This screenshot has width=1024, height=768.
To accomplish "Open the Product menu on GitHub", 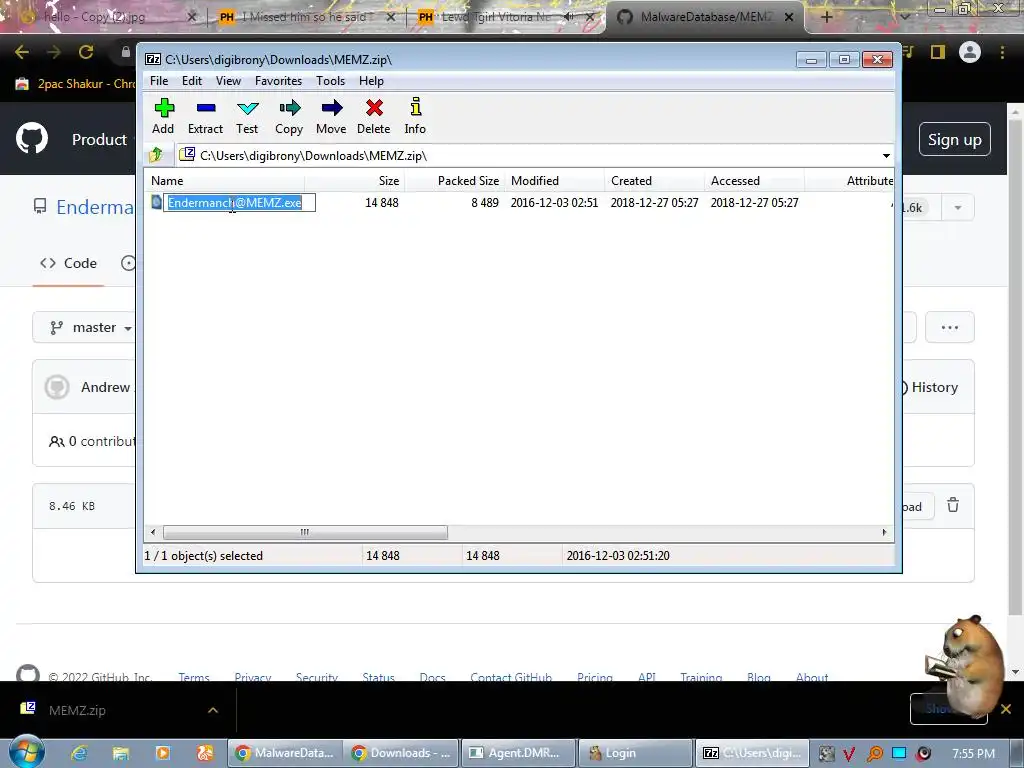I will tap(99, 139).
